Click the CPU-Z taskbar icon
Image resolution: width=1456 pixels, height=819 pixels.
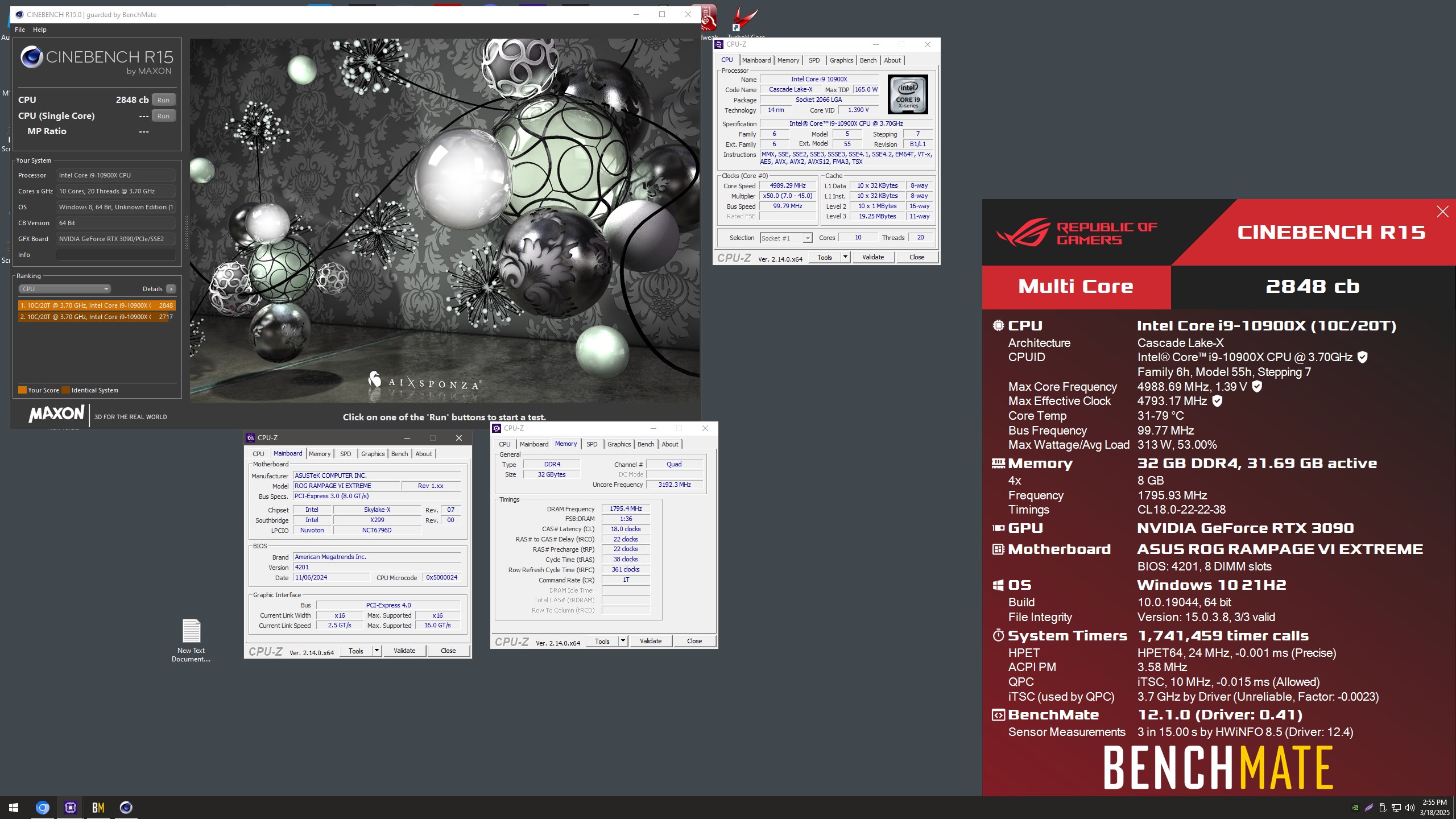click(x=71, y=808)
